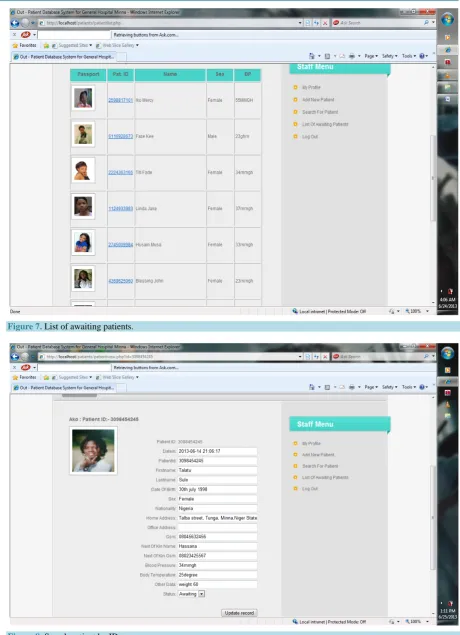
Task: Click Refresh icon in the bottom window's address bar
Action: tap(316, 357)
